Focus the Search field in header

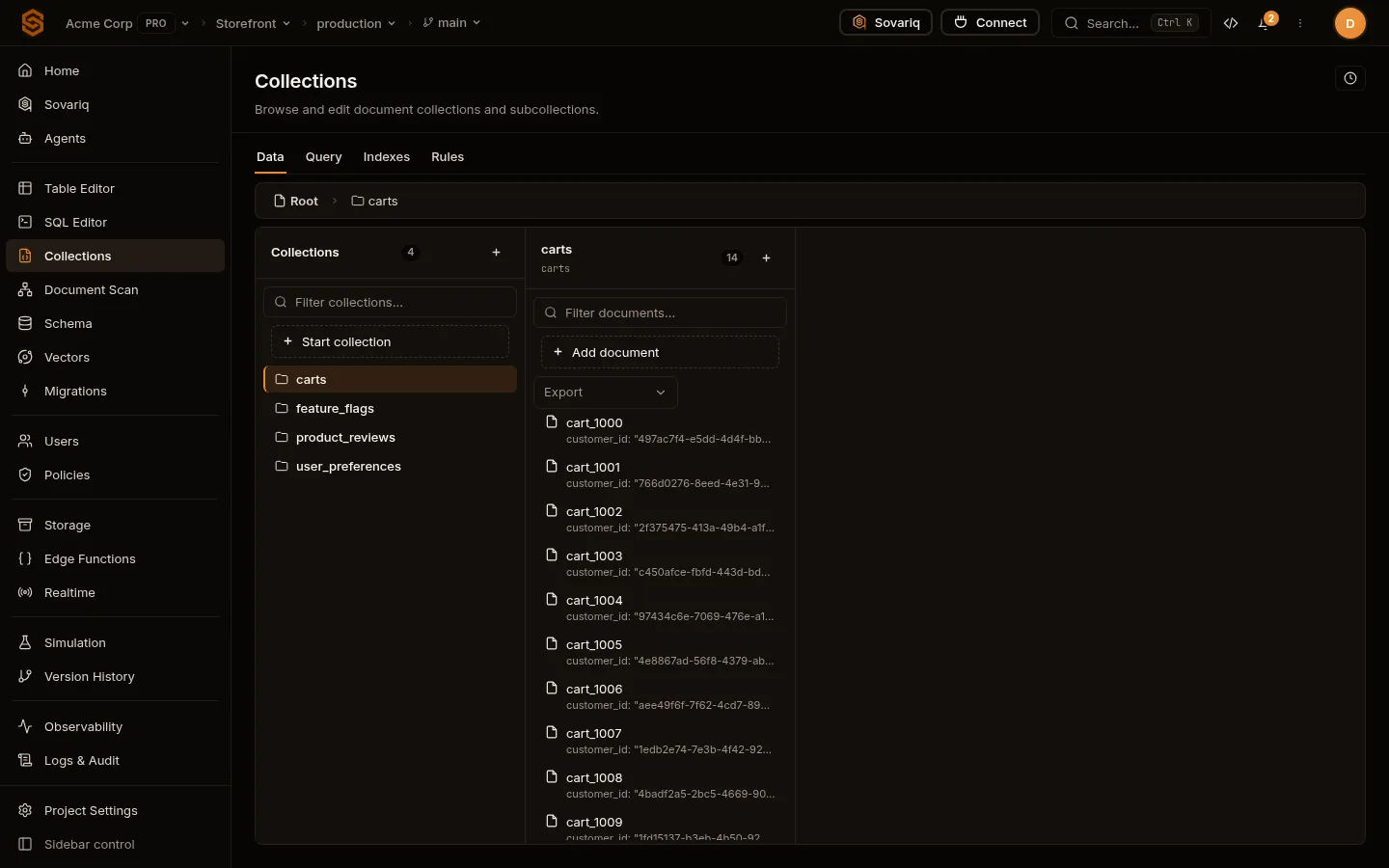1130,23
